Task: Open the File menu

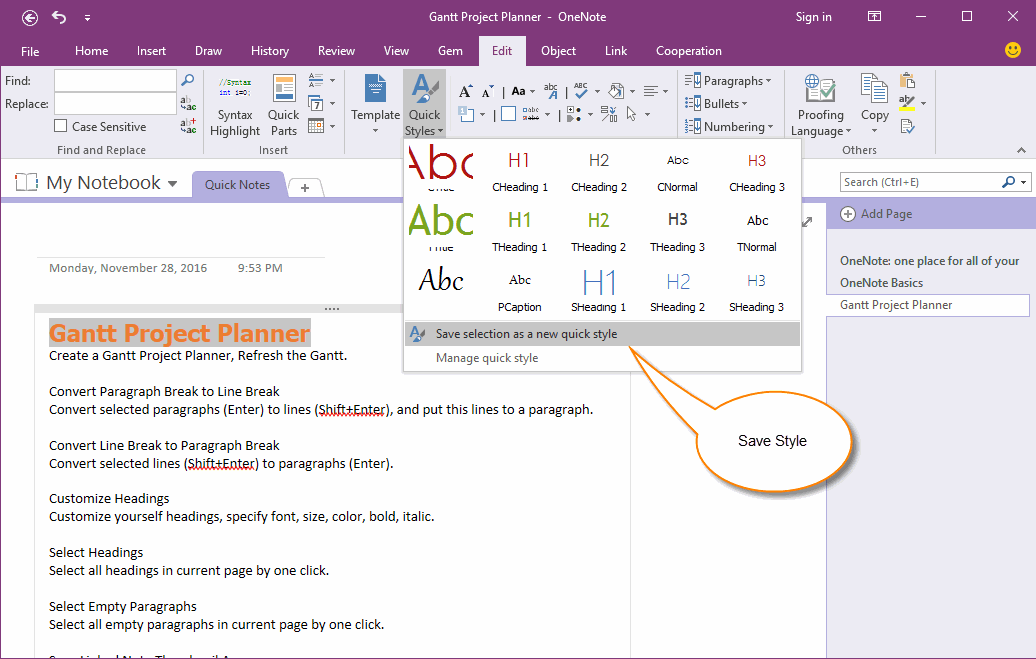Action: (x=30, y=51)
